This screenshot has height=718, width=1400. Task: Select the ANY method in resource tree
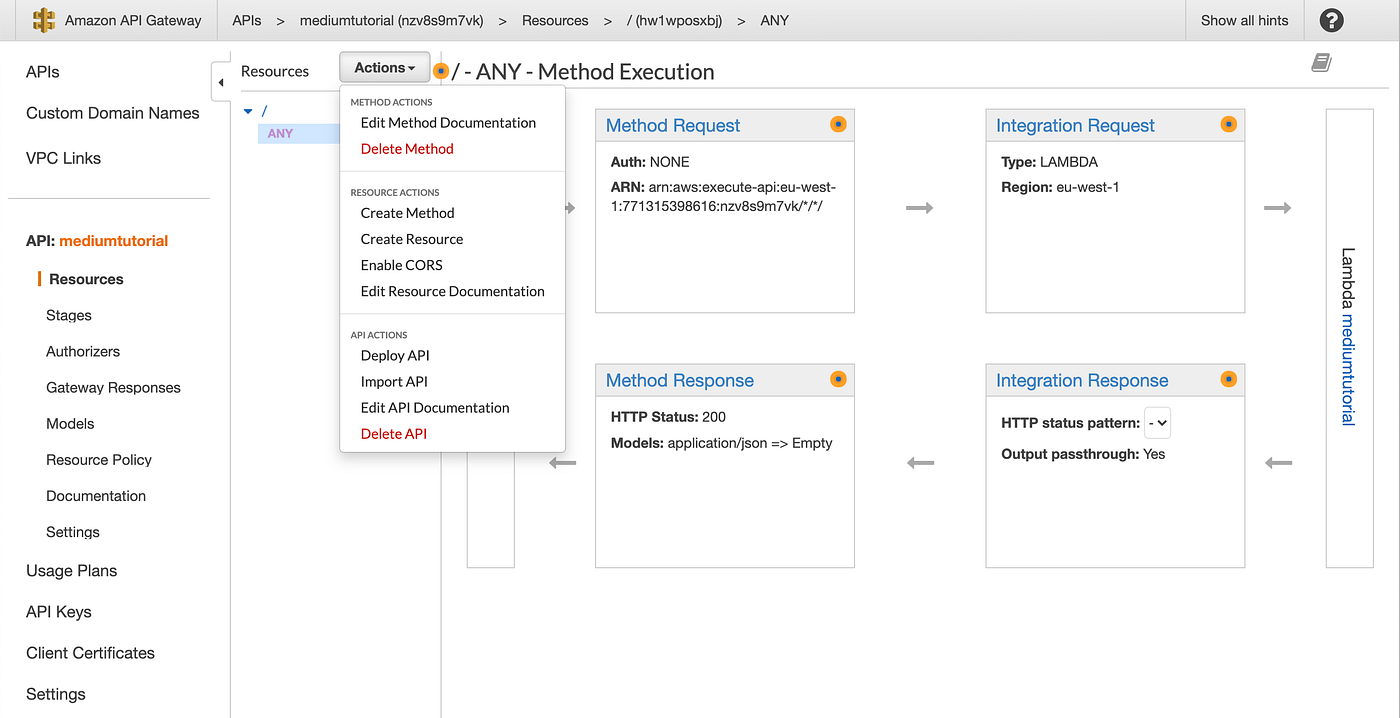[280, 133]
